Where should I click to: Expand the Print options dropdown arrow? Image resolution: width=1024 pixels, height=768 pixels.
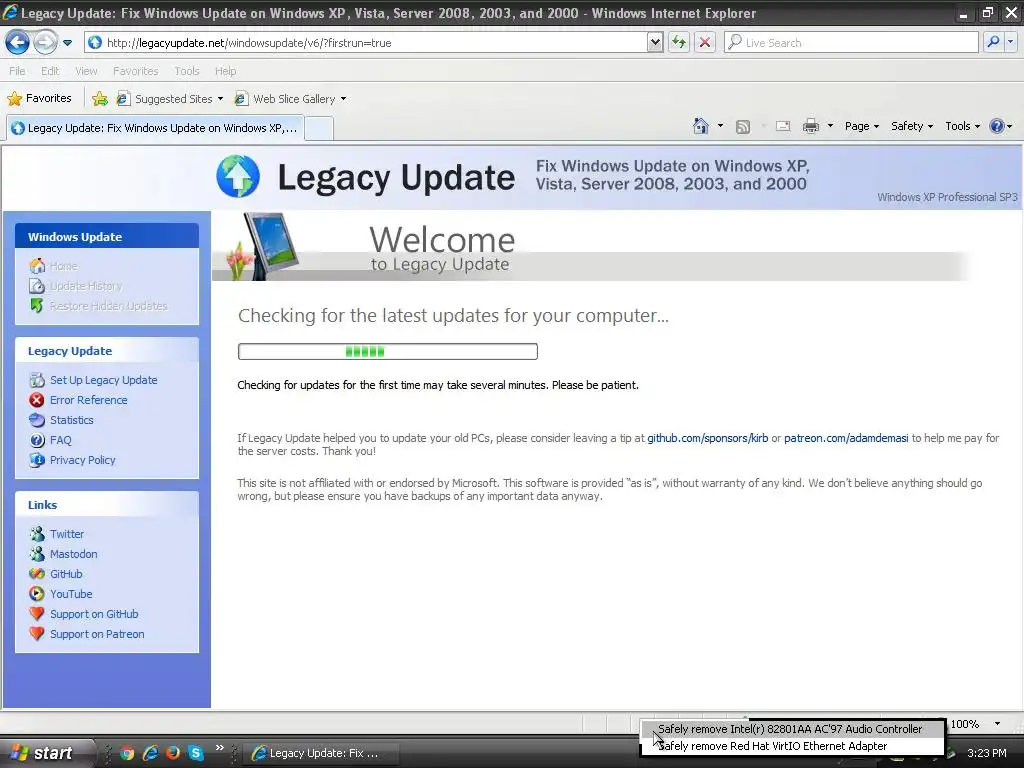point(830,126)
